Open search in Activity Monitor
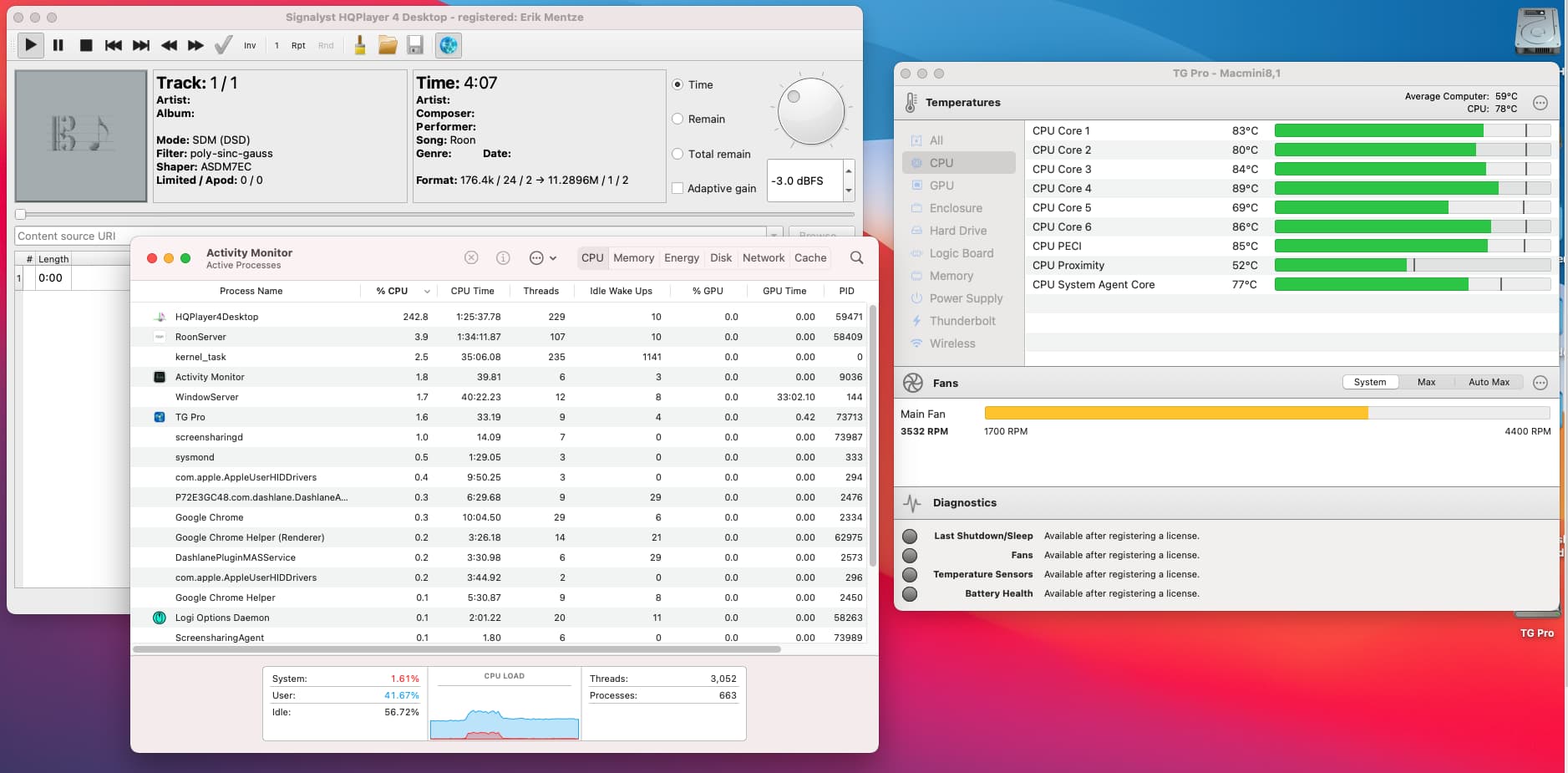The height and width of the screenshot is (773, 1568). point(856,257)
